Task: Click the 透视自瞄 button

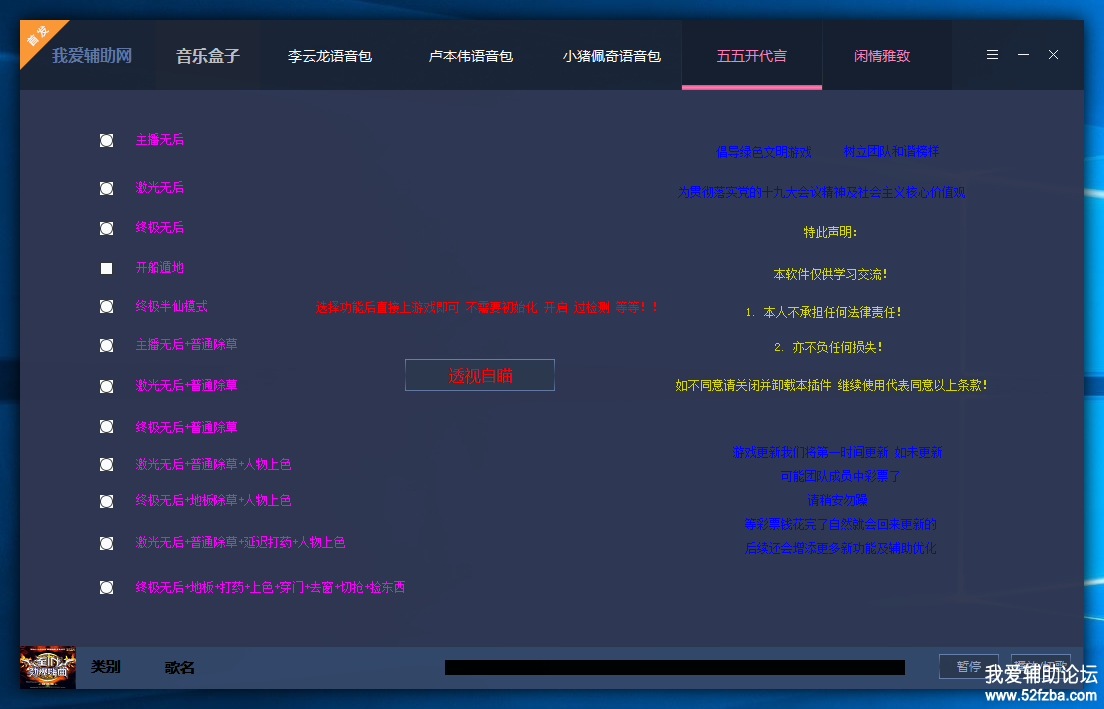Action: 479,375
